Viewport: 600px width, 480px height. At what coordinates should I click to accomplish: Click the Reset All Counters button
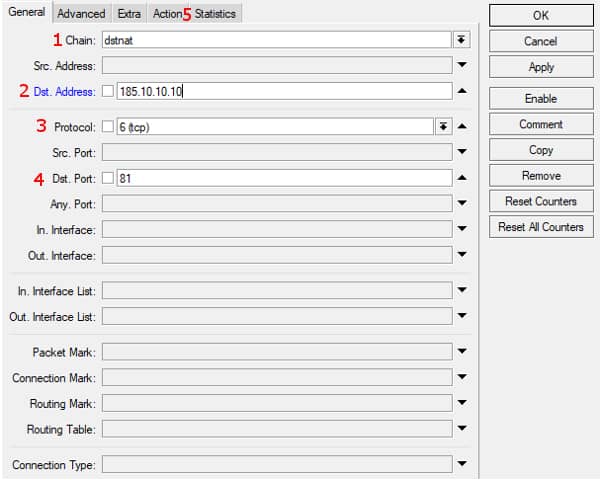coord(541,227)
